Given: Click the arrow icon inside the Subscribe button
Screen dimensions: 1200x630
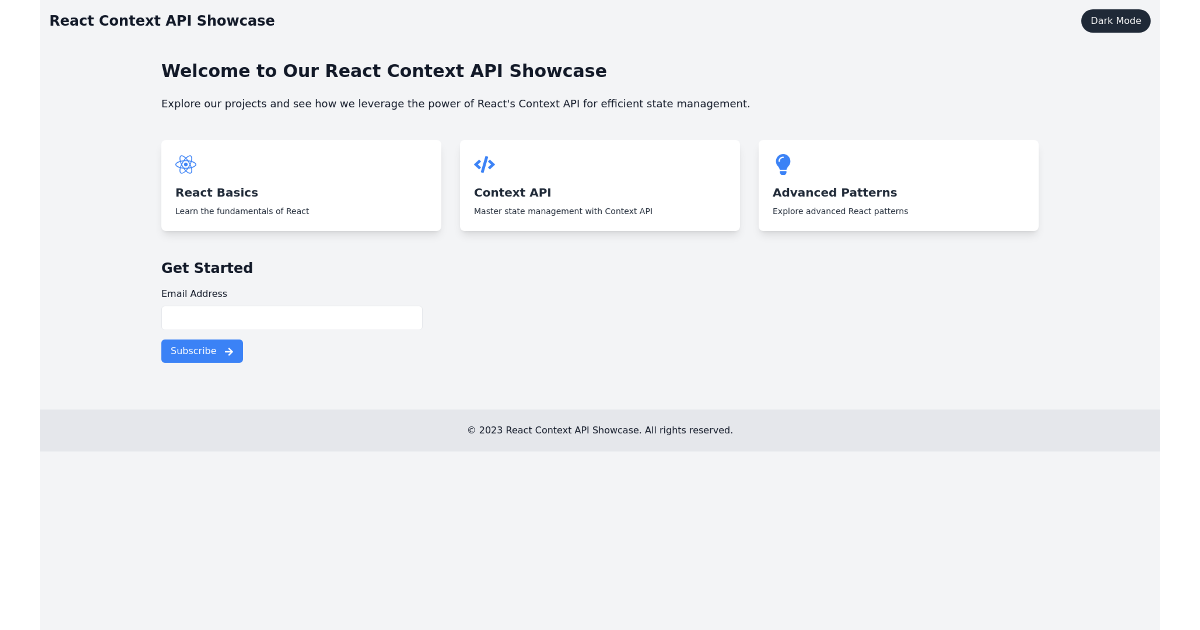Looking at the screenshot, I should coord(228,351).
